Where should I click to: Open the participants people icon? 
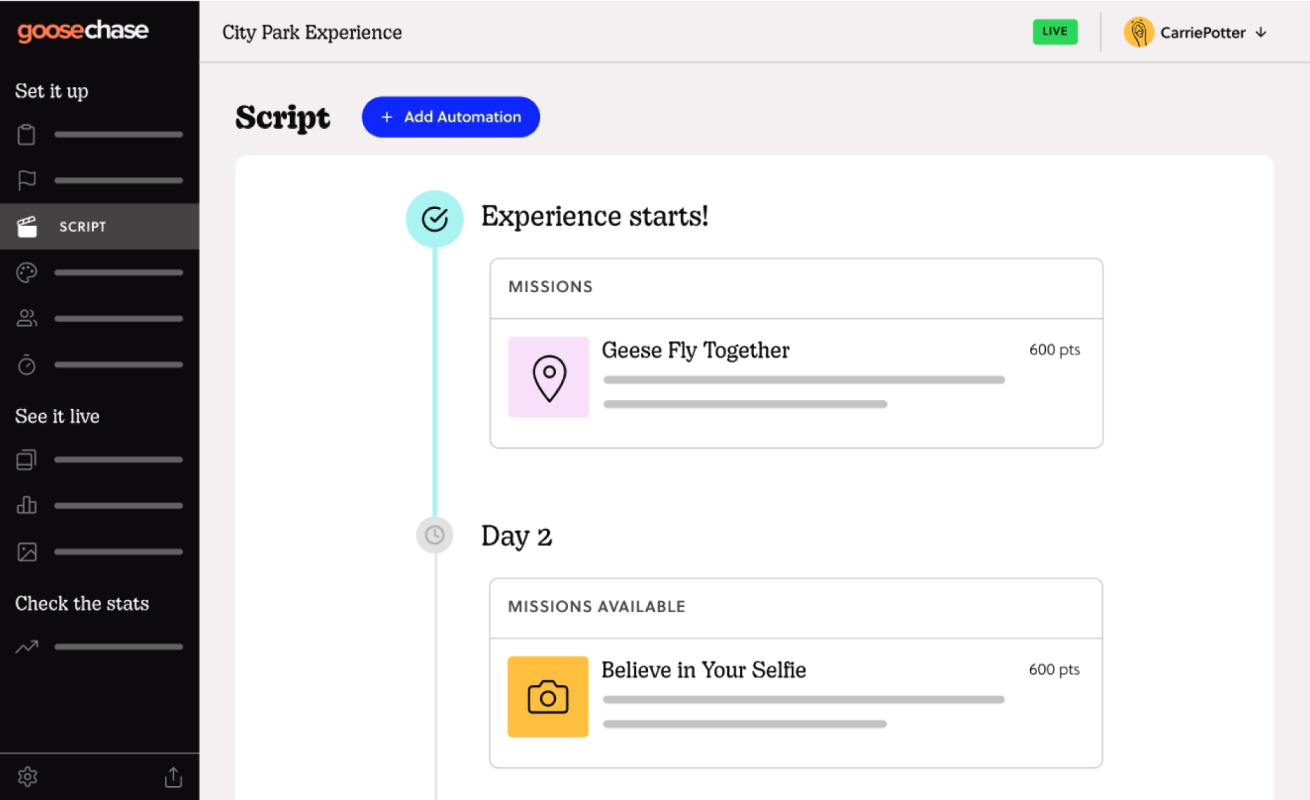coord(27,319)
